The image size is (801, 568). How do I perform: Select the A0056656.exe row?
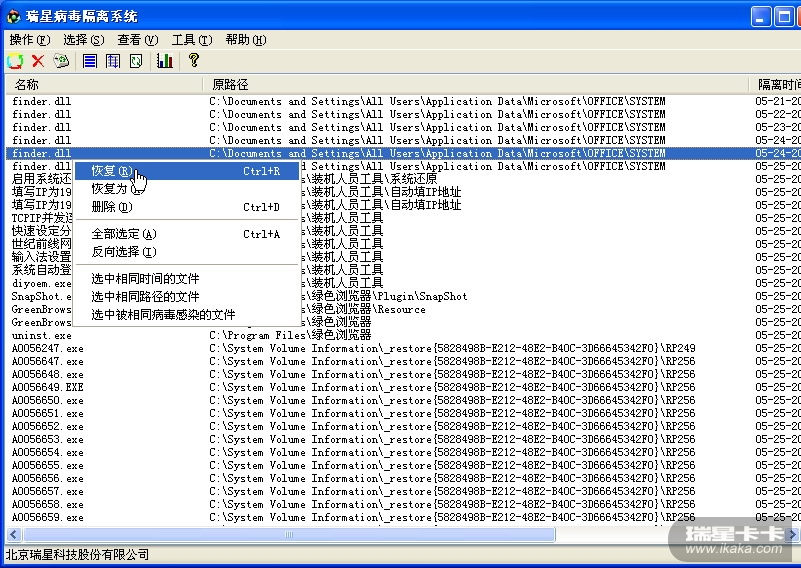click(403, 479)
